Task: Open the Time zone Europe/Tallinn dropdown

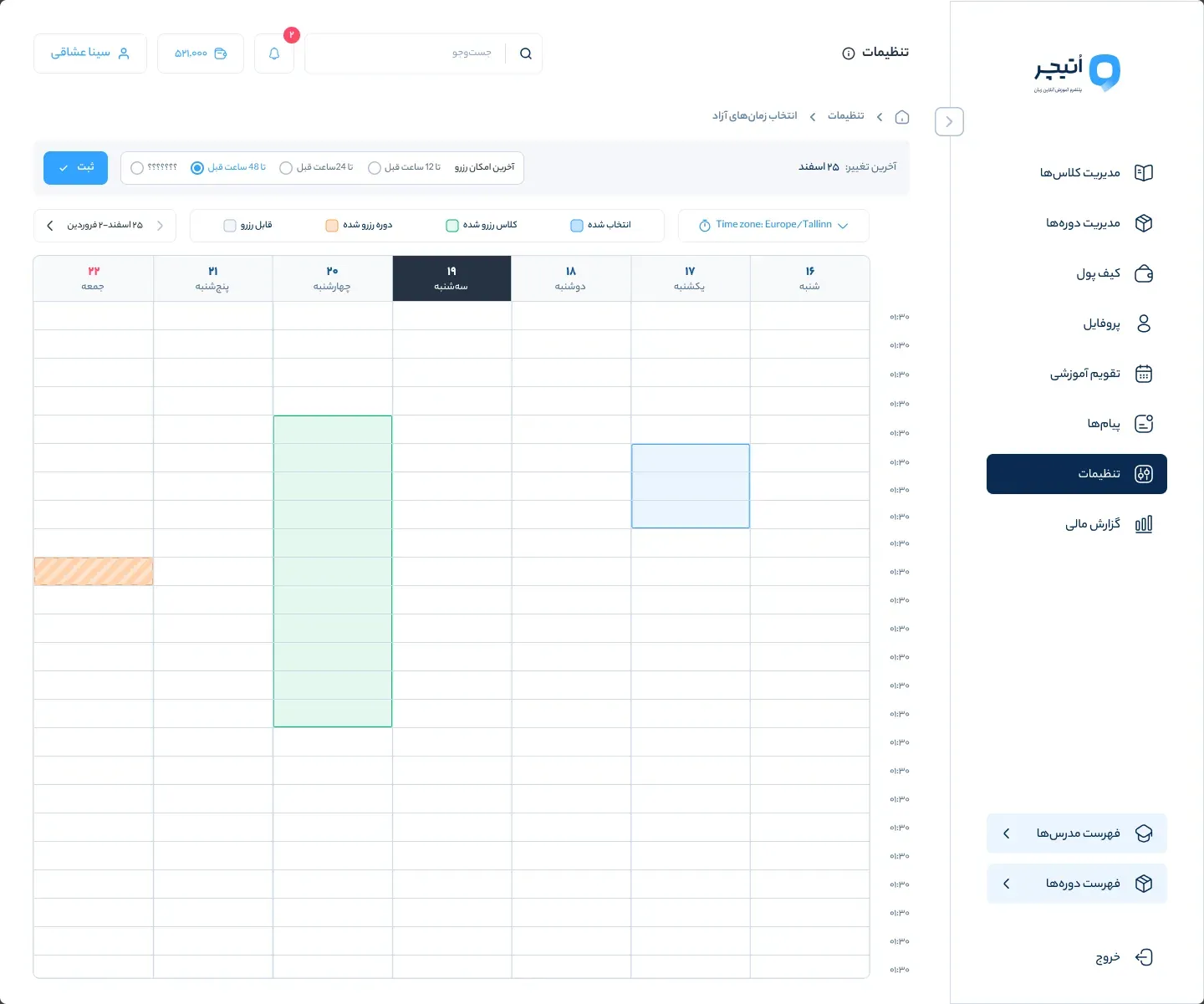Action: point(773,226)
